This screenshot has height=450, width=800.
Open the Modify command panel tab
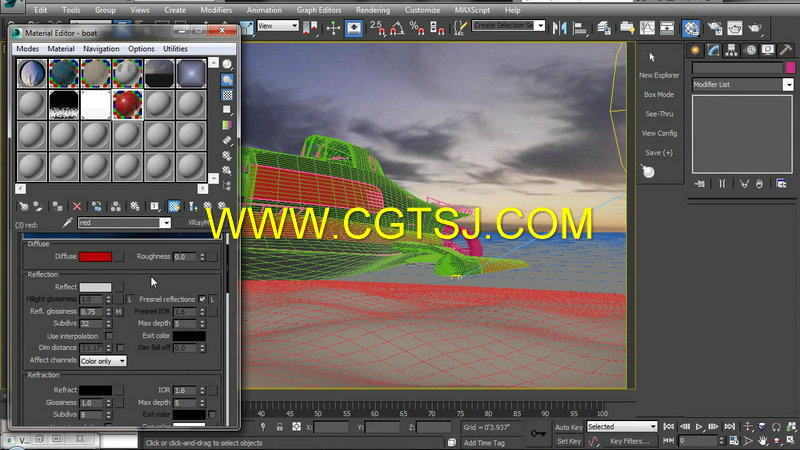[713, 50]
